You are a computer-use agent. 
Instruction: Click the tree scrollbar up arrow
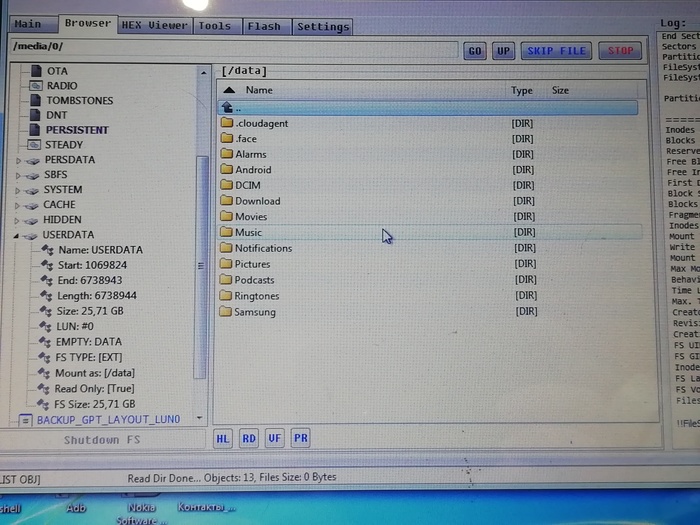pos(204,72)
